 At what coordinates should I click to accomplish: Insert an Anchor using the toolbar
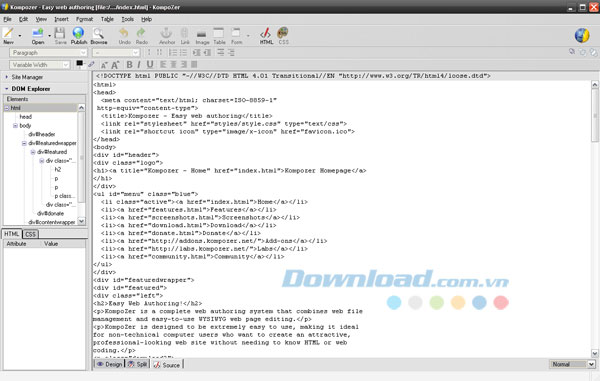click(x=166, y=34)
